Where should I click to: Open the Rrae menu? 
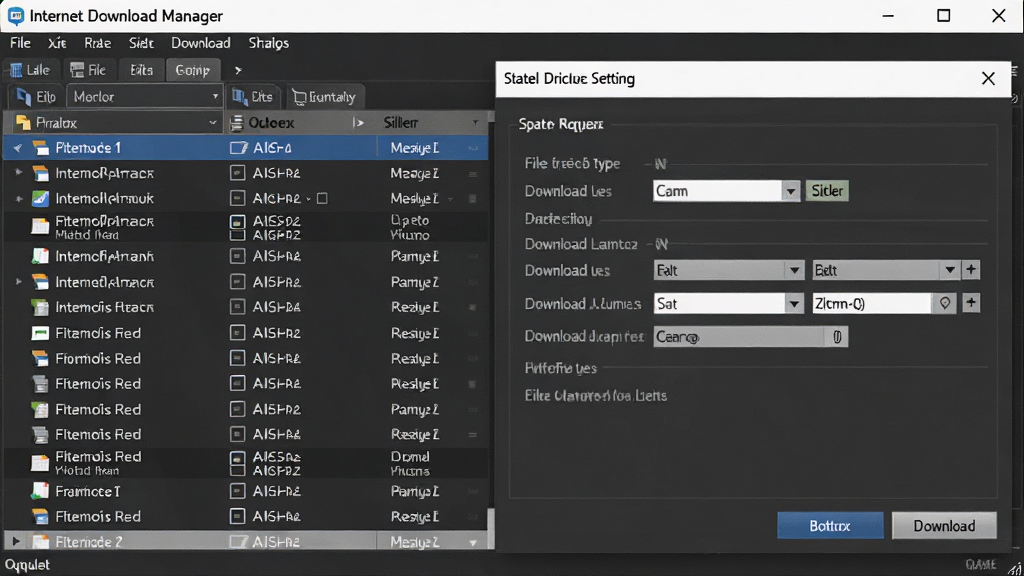click(97, 43)
